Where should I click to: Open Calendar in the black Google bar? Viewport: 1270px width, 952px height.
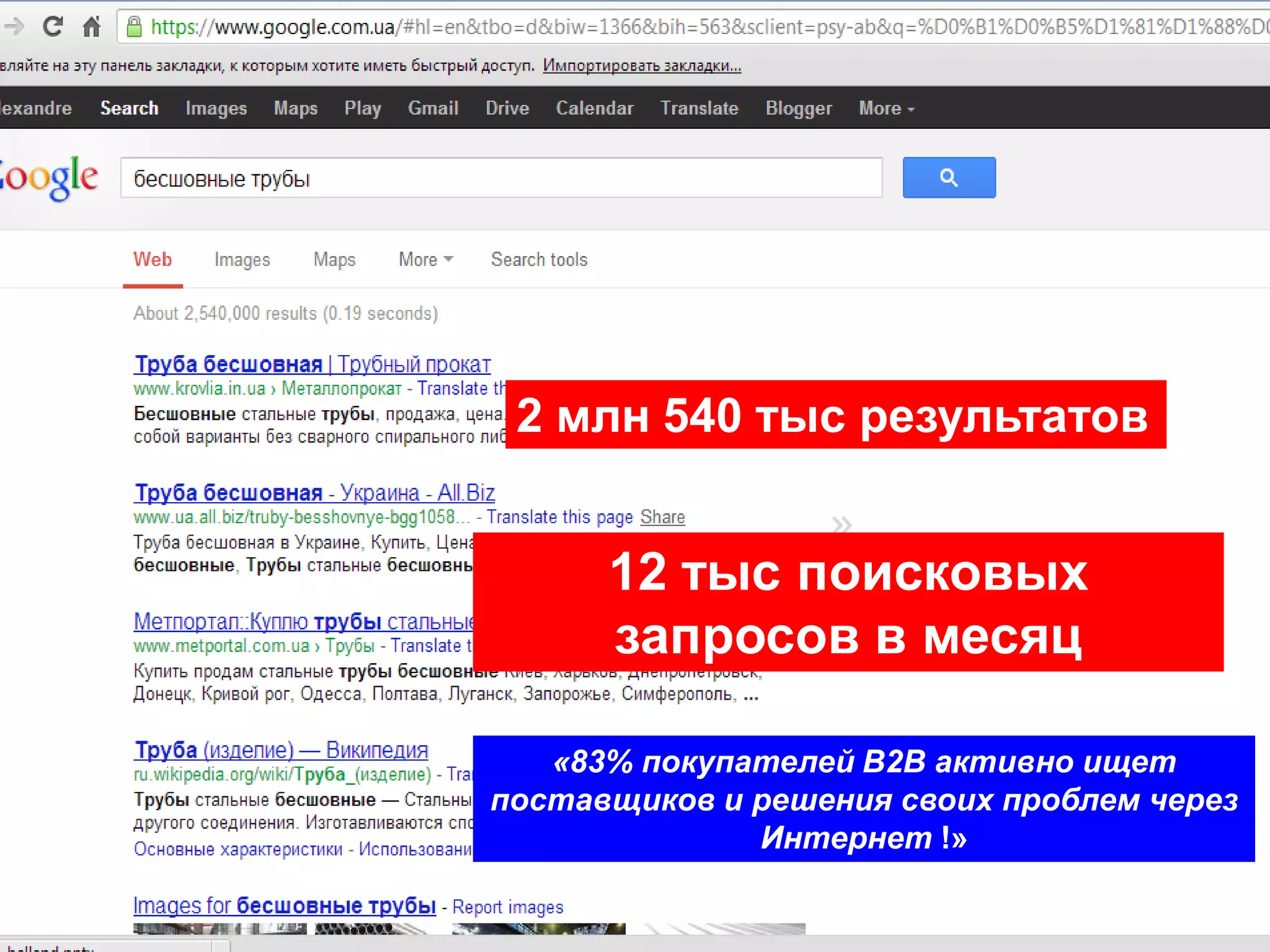point(595,108)
